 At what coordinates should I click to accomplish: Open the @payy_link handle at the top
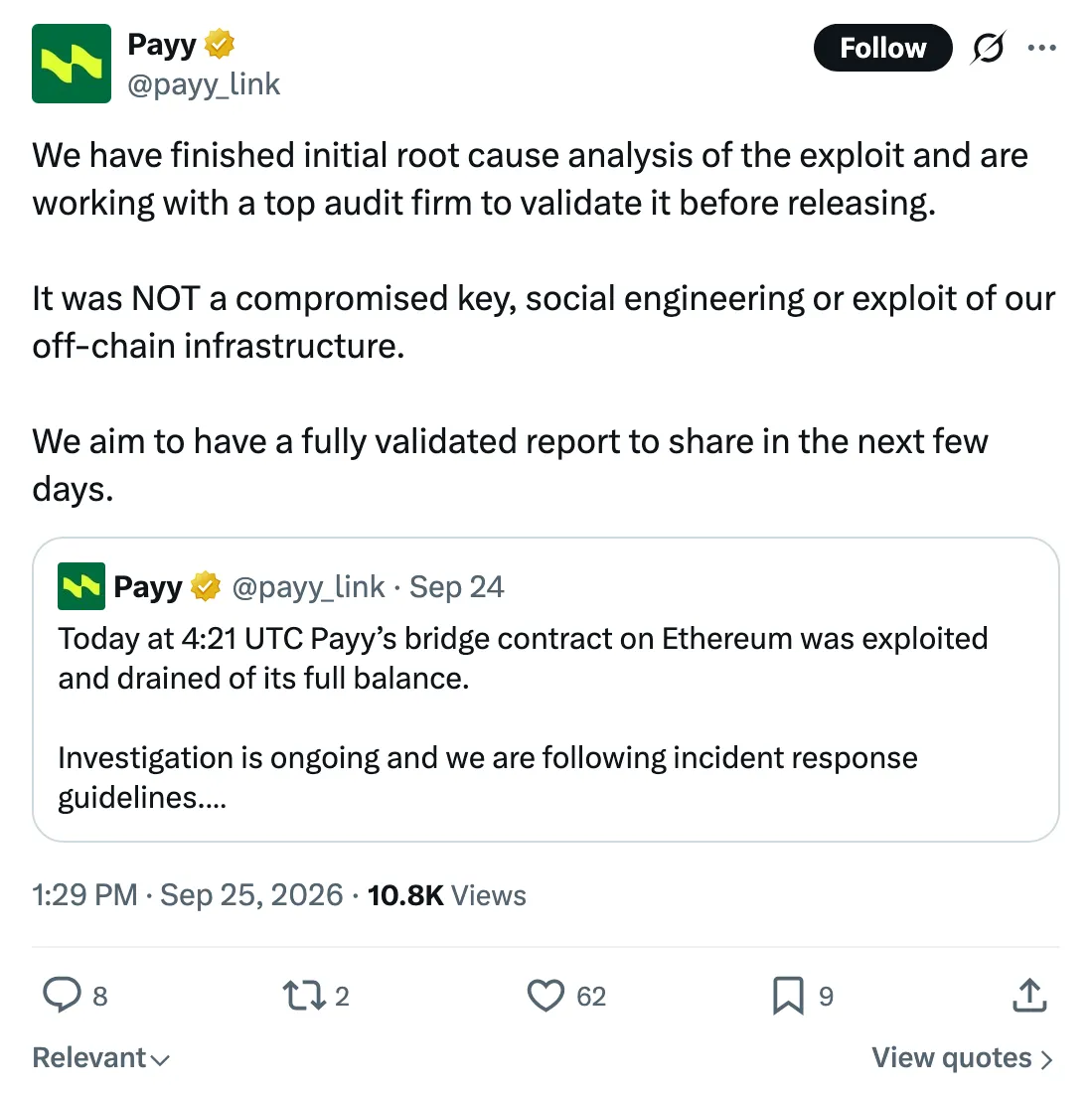point(203,84)
